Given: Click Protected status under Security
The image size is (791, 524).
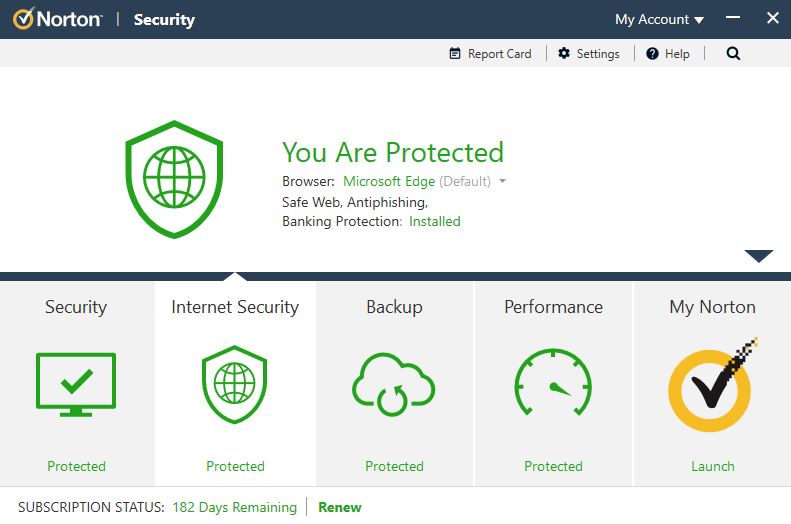Looking at the screenshot, I should pyautogui.click(x=76, y=466).
